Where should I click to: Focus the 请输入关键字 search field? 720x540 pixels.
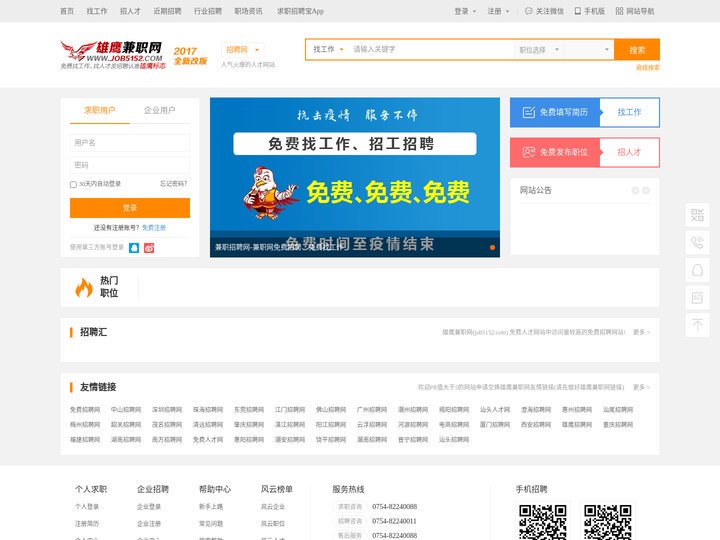pyautogui.click(x=431, y=49)
